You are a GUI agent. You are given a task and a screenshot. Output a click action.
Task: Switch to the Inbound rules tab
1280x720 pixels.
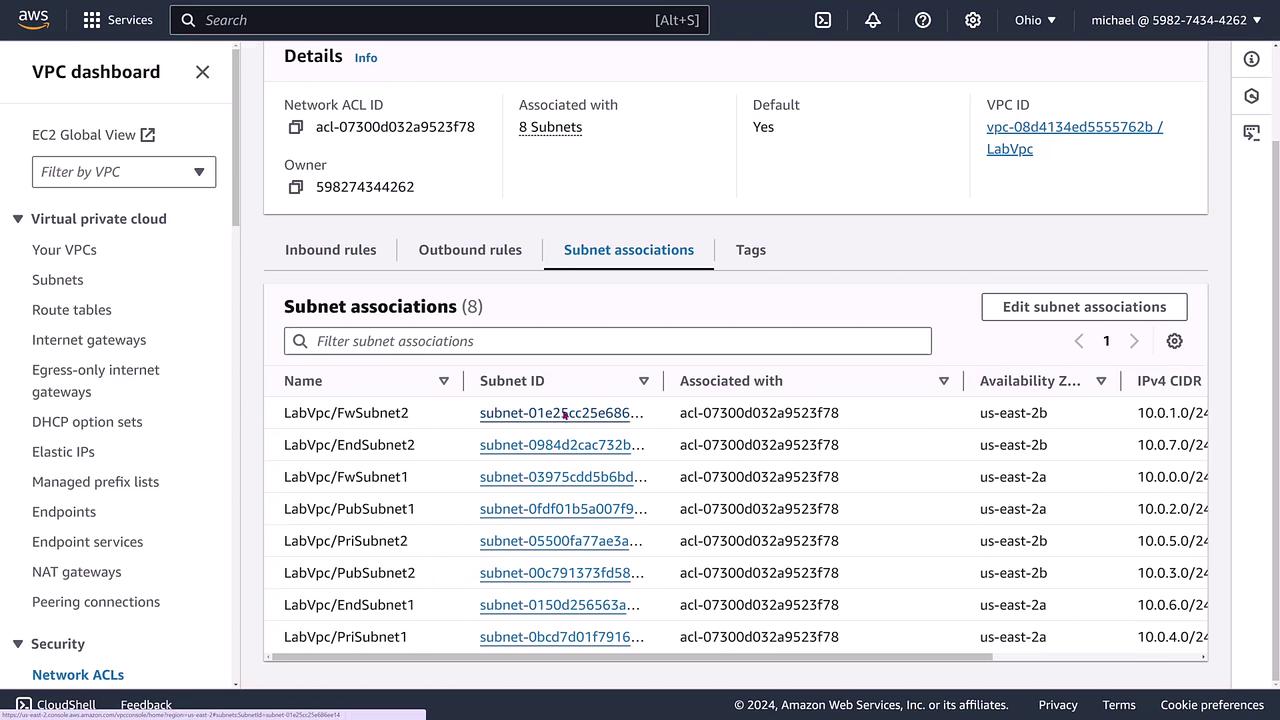330,250
